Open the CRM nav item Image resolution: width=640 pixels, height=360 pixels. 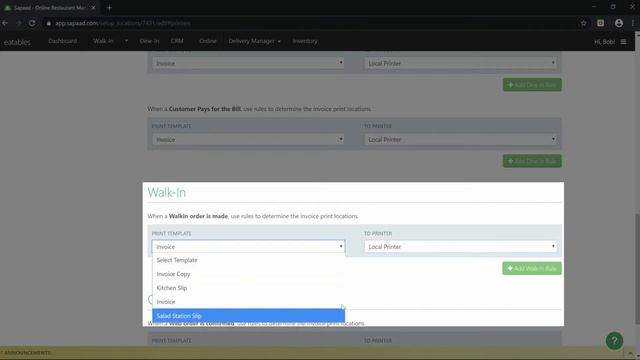(x=177, y=41)
